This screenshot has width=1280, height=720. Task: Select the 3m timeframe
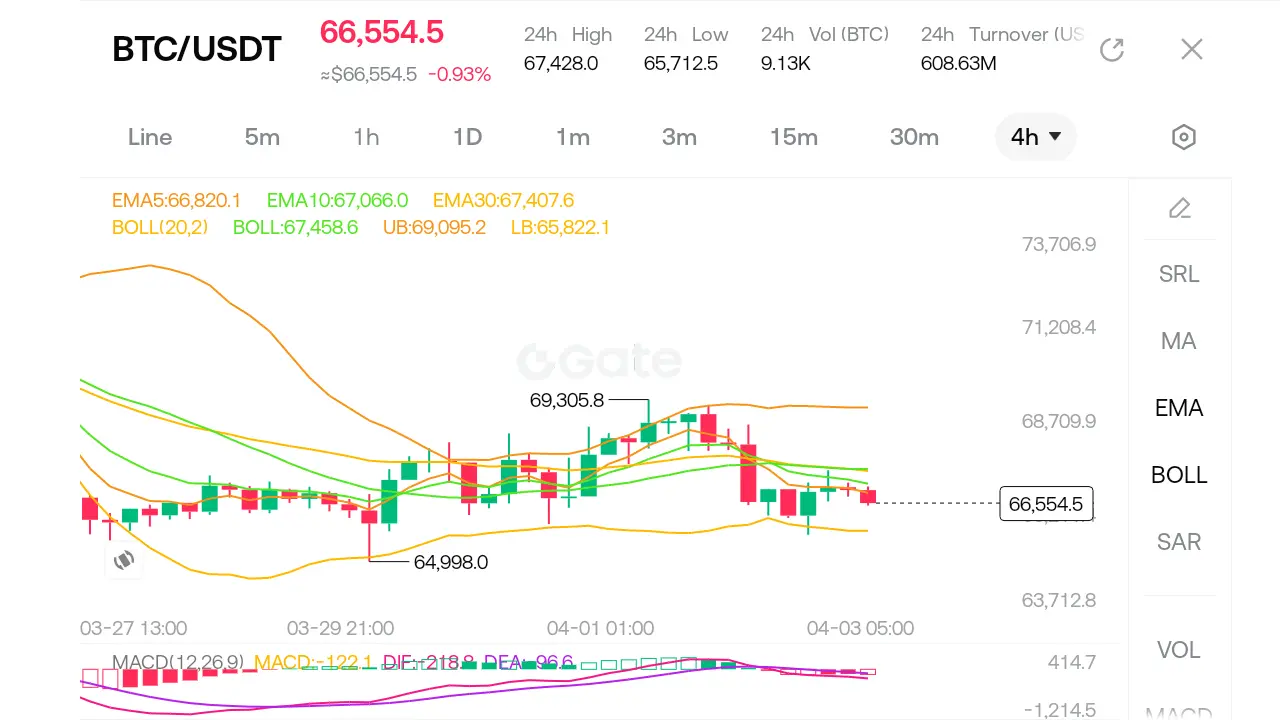pyautogui.click(x=679, y=137)
